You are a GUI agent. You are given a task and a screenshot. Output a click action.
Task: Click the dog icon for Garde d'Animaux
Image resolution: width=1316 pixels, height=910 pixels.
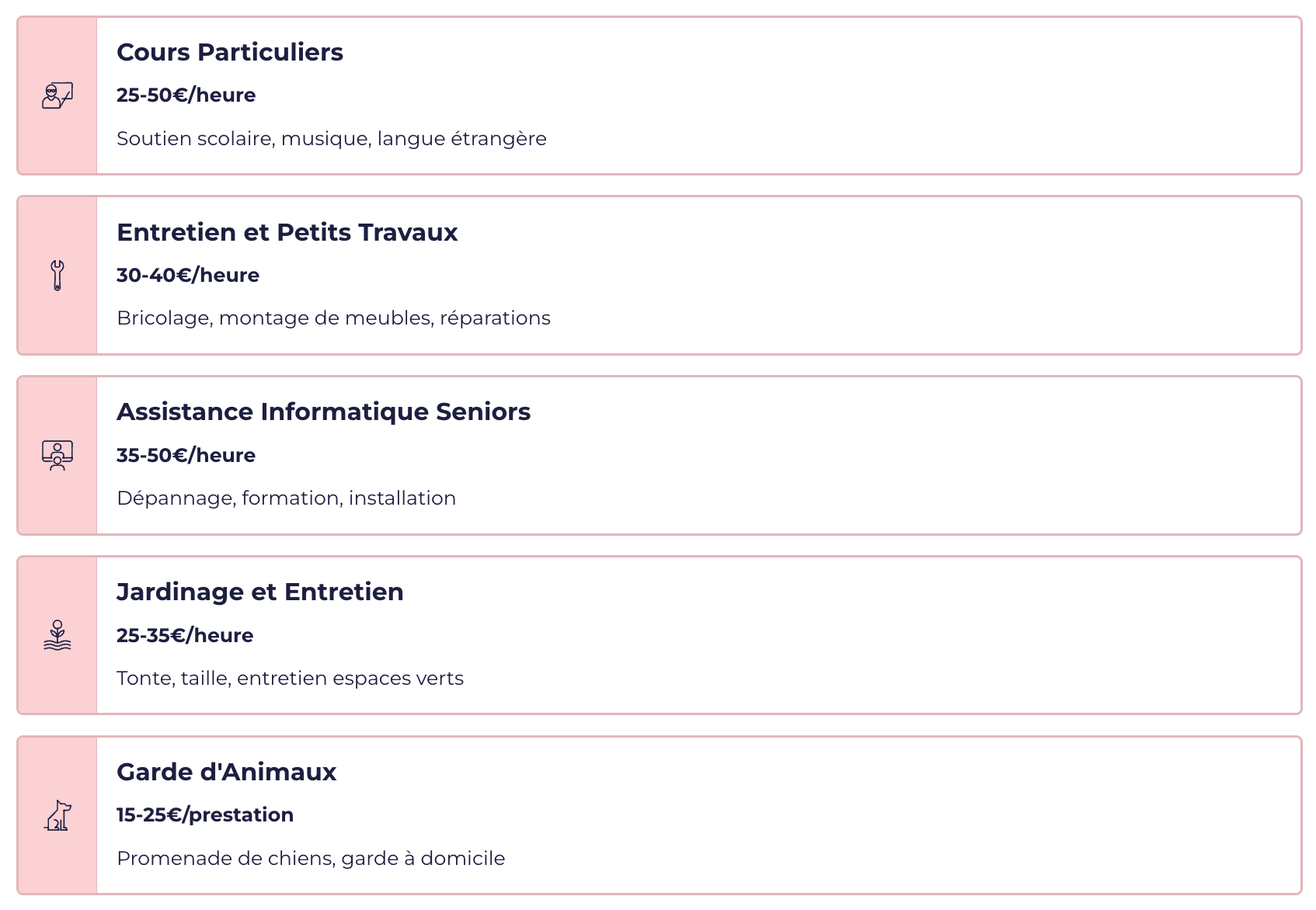(x=57, y=815)
